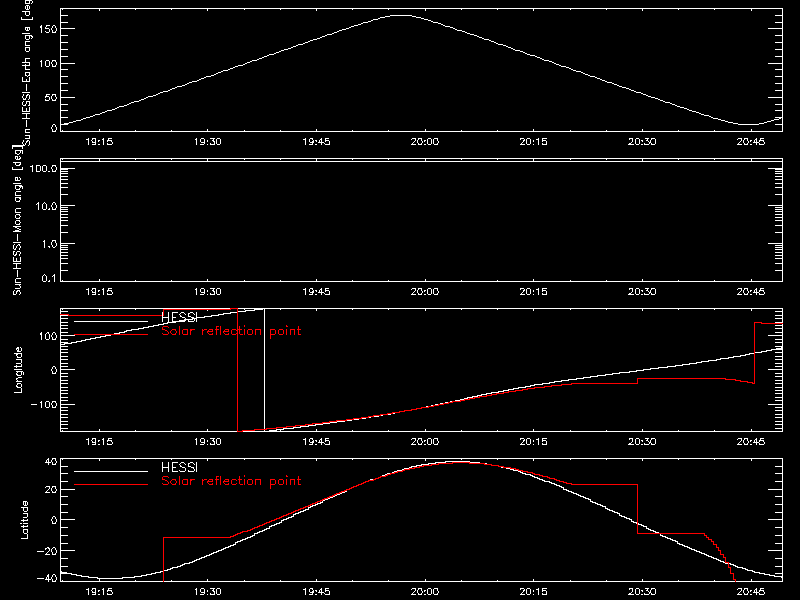800x600 pixels.
Task: Click the 100 tick on Earth angle axis
Action: click(48, 64)
